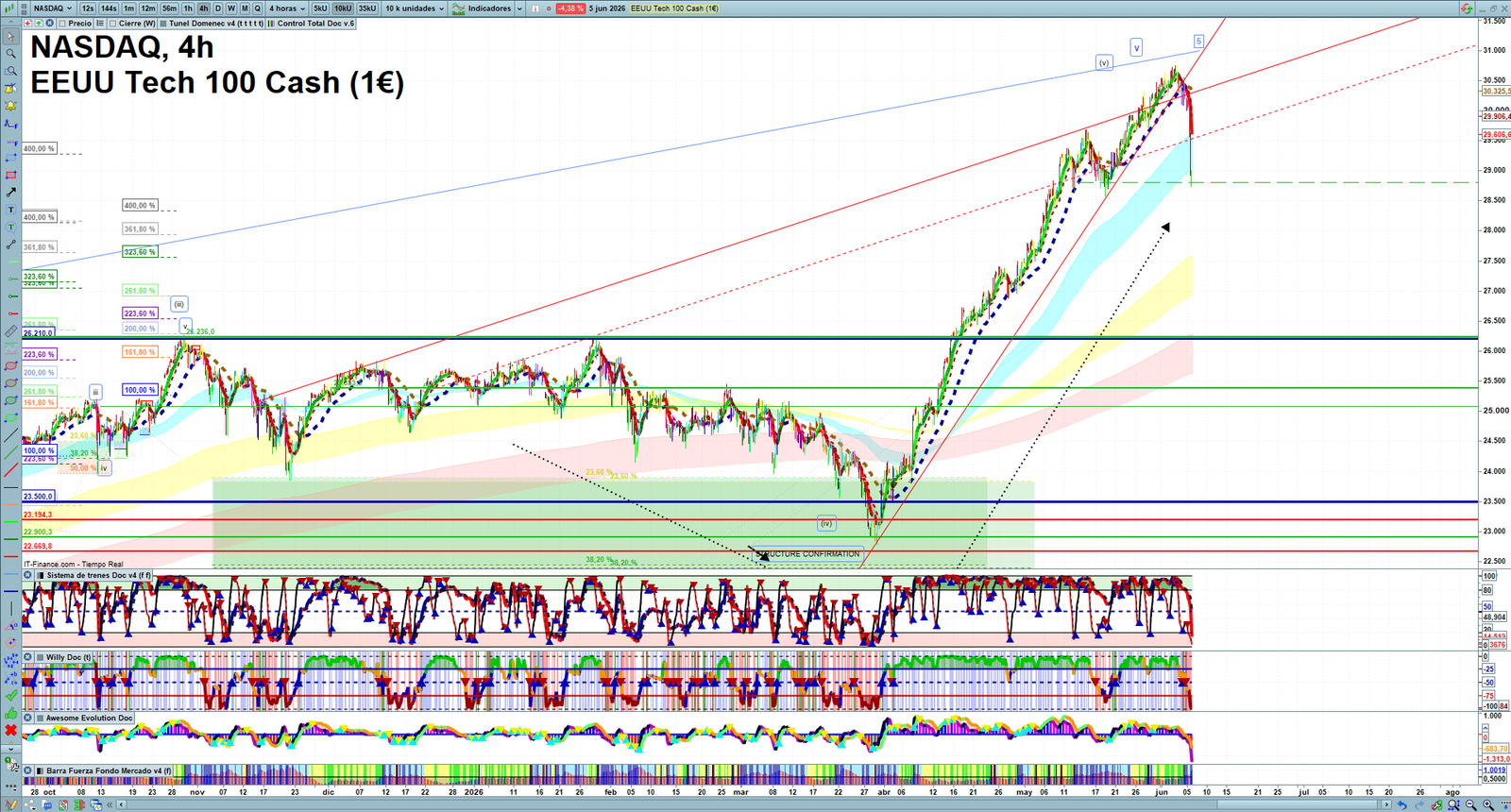Click the zoom out magnifier at bottom right

pos(1470,804)
